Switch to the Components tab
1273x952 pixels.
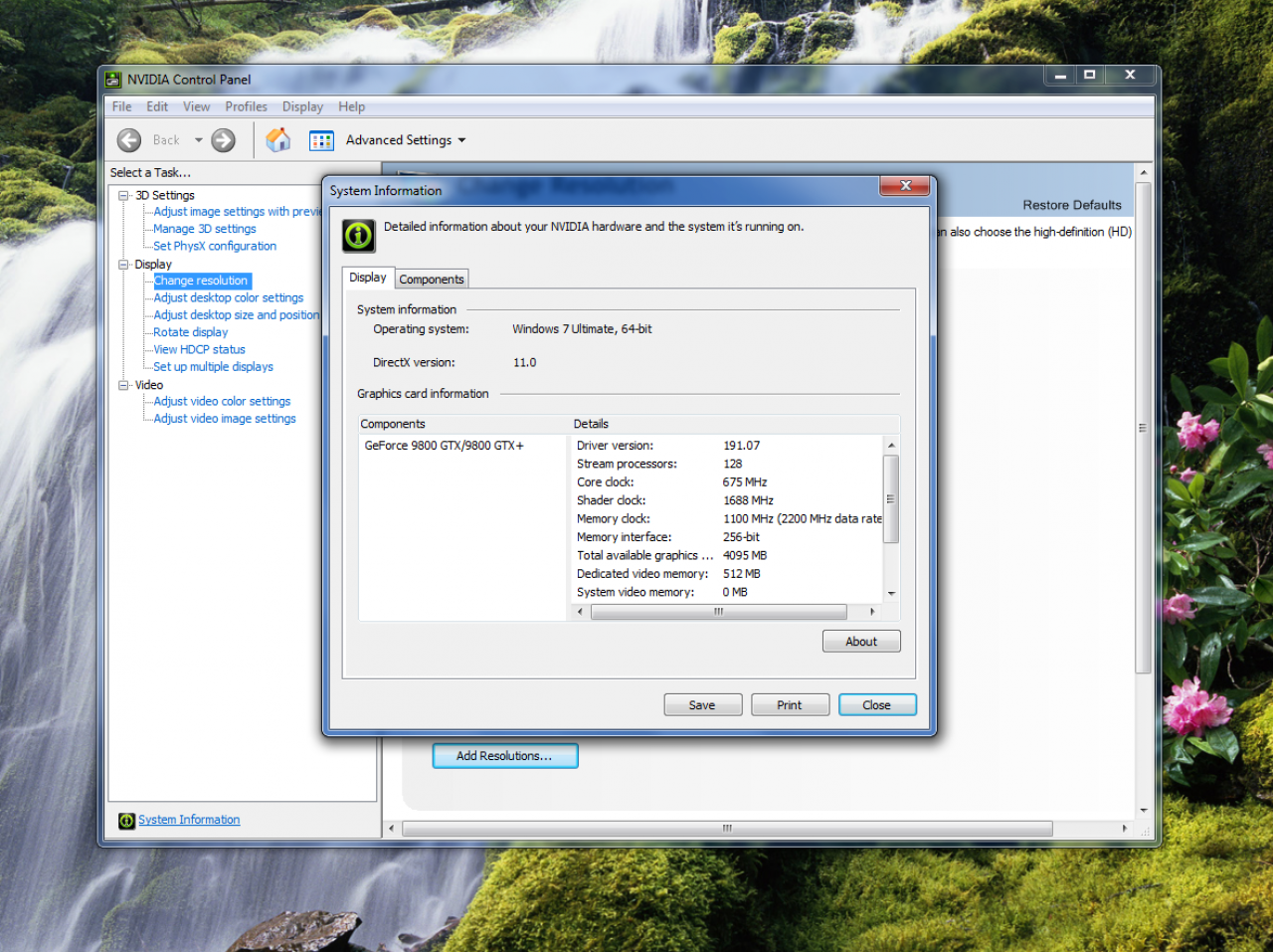coord(432,280)
